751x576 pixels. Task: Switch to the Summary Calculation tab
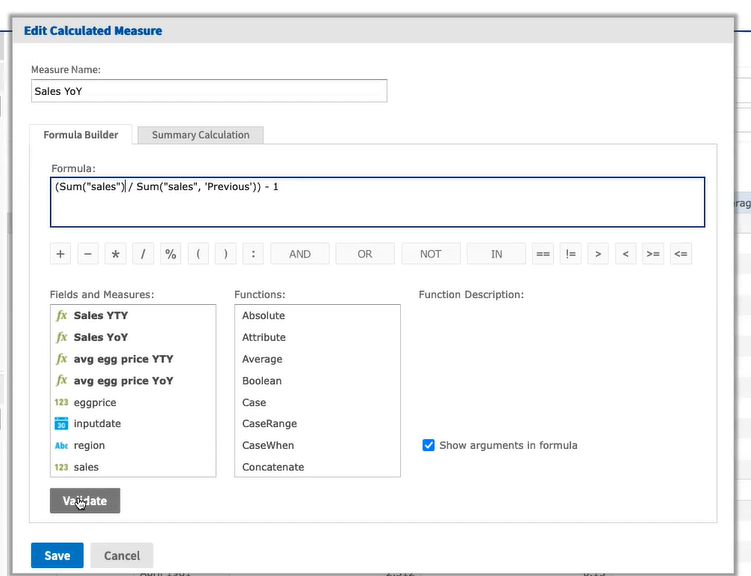pyautogui.click(x=201, y=135)
